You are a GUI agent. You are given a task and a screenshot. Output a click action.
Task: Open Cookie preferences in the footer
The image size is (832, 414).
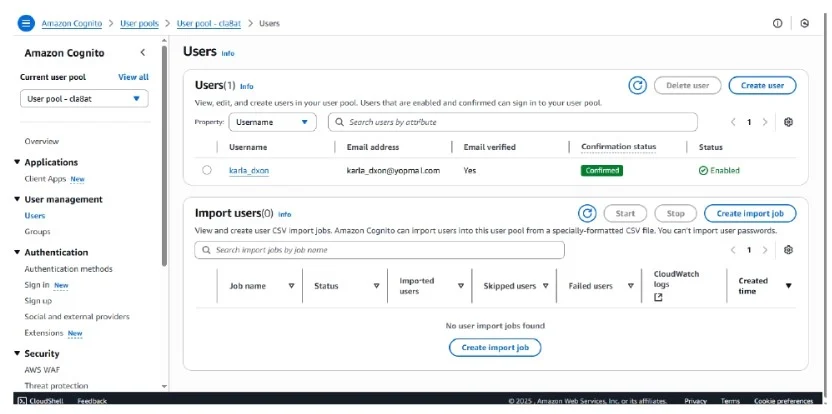tap(783, 401)
